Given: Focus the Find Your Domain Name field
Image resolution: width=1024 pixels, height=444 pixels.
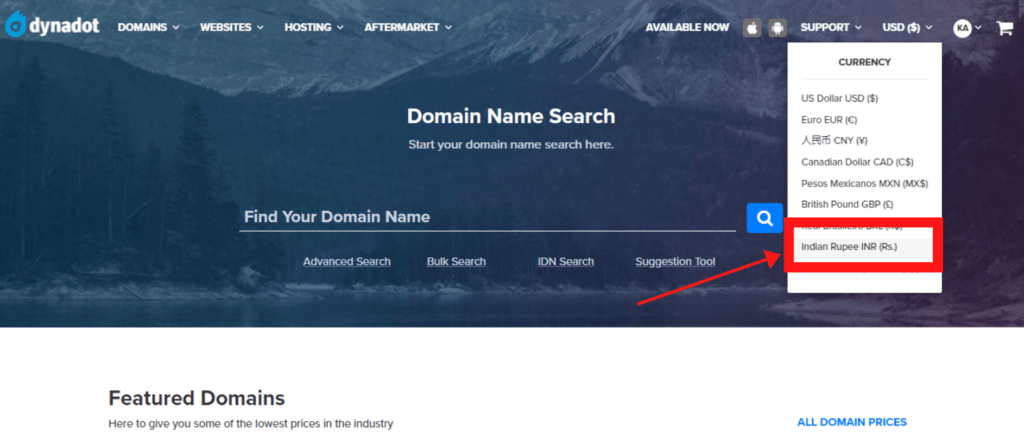Looking at the screenshot, I should (x=487, y=217).
